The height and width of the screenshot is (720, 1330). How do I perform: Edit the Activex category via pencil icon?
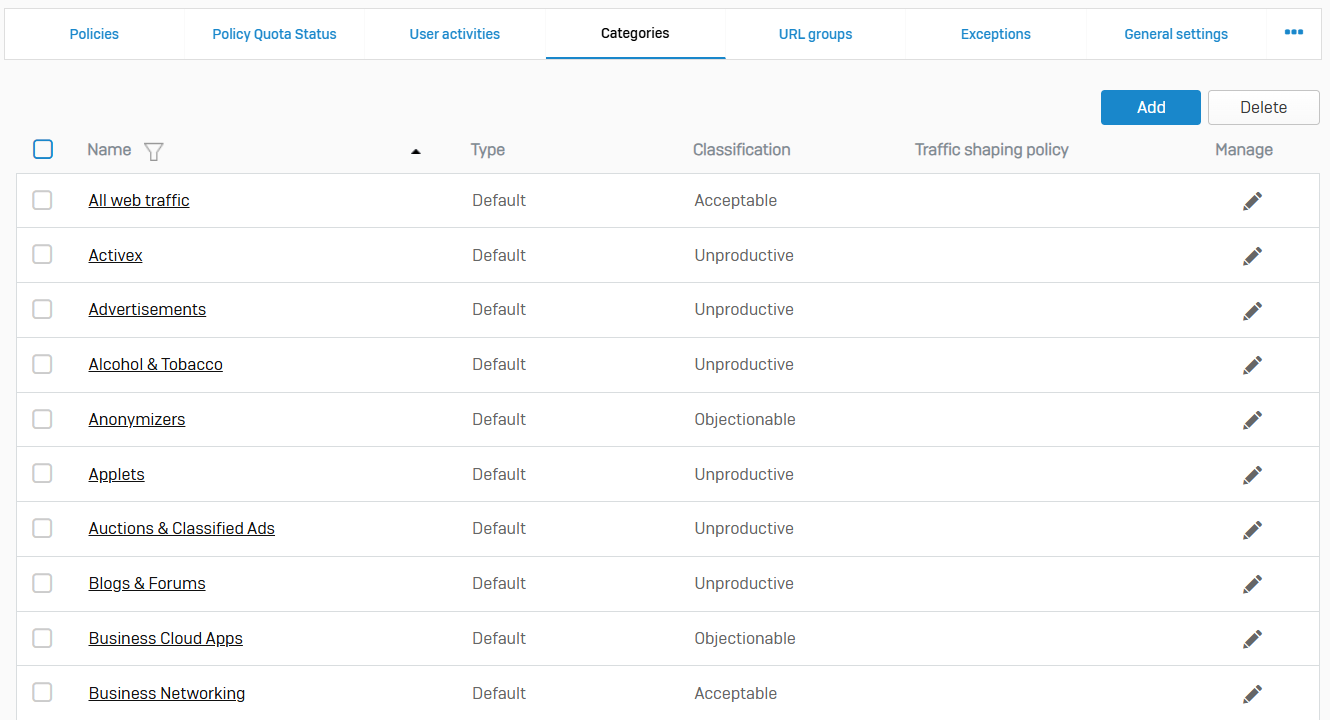click(x=1252, y=256)
